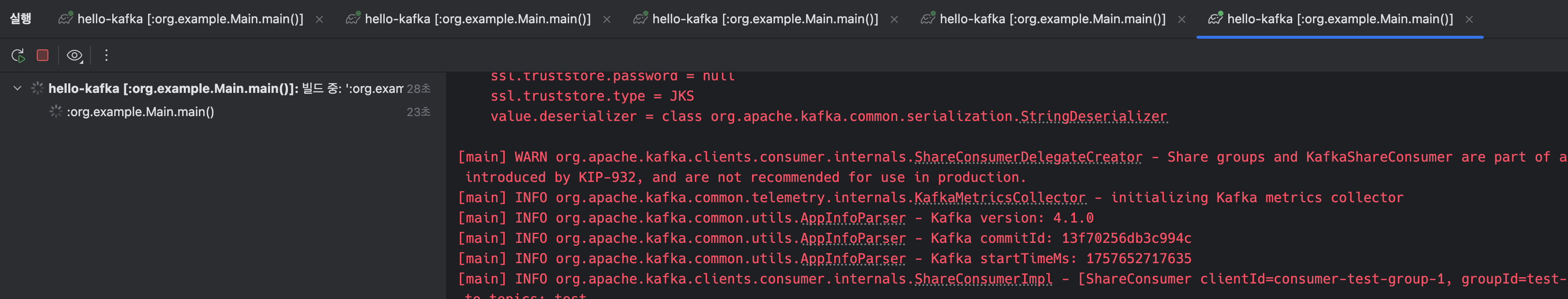The height and width of the screenshot is (299, 1568).
Task: Click the run icon on the first hello-kafka tab
Action: tap(66, 18)
